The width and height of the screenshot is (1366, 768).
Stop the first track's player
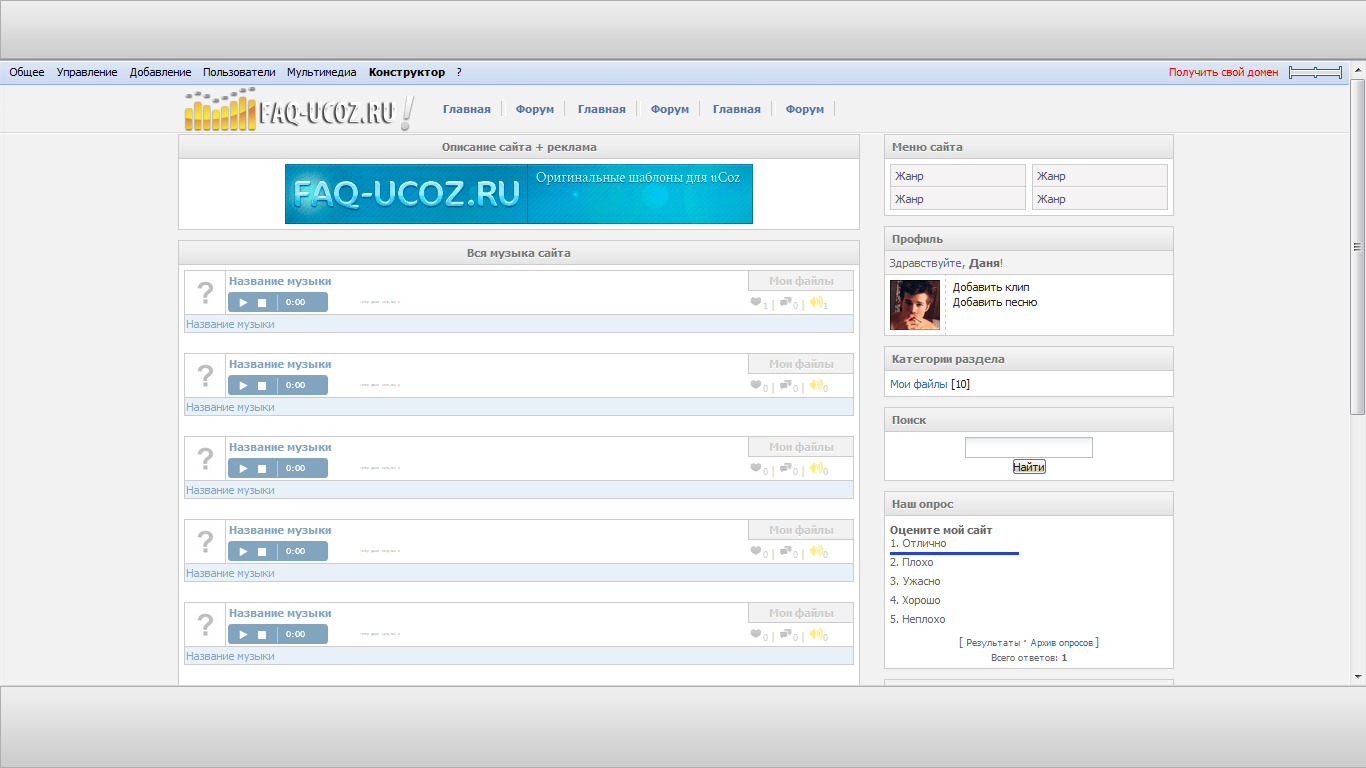coord(262,302)
